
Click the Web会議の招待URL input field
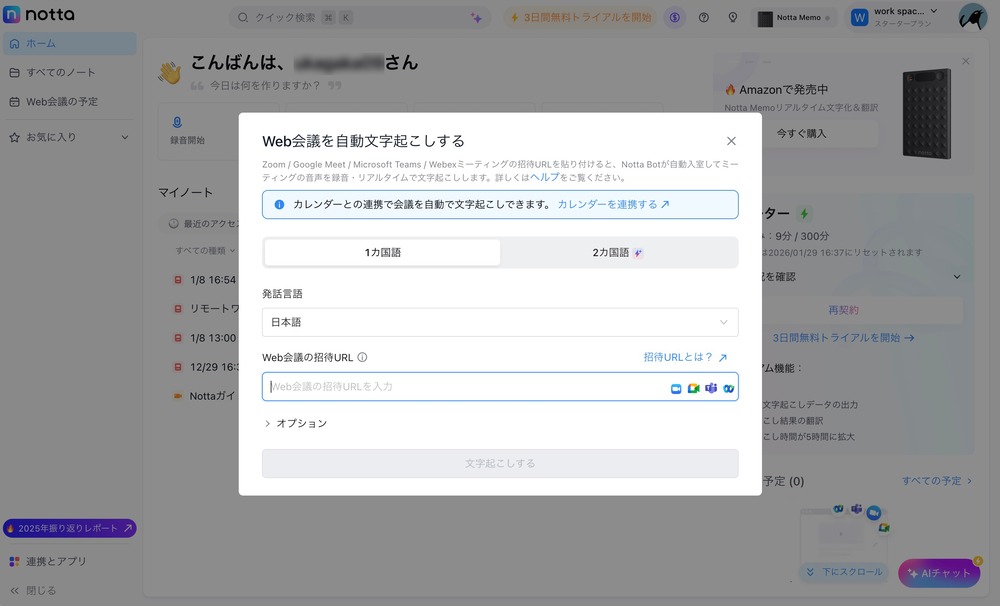click(x=450, y=387)
